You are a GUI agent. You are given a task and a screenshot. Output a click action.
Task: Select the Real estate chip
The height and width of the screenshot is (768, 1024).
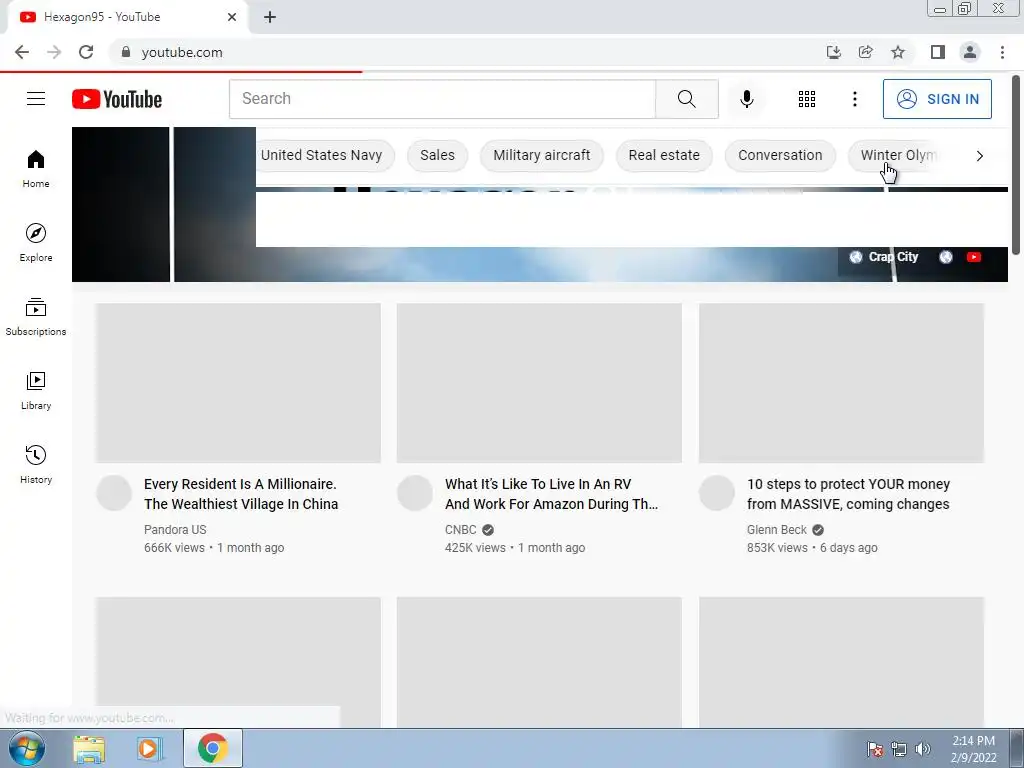click(x=664, y=155)
